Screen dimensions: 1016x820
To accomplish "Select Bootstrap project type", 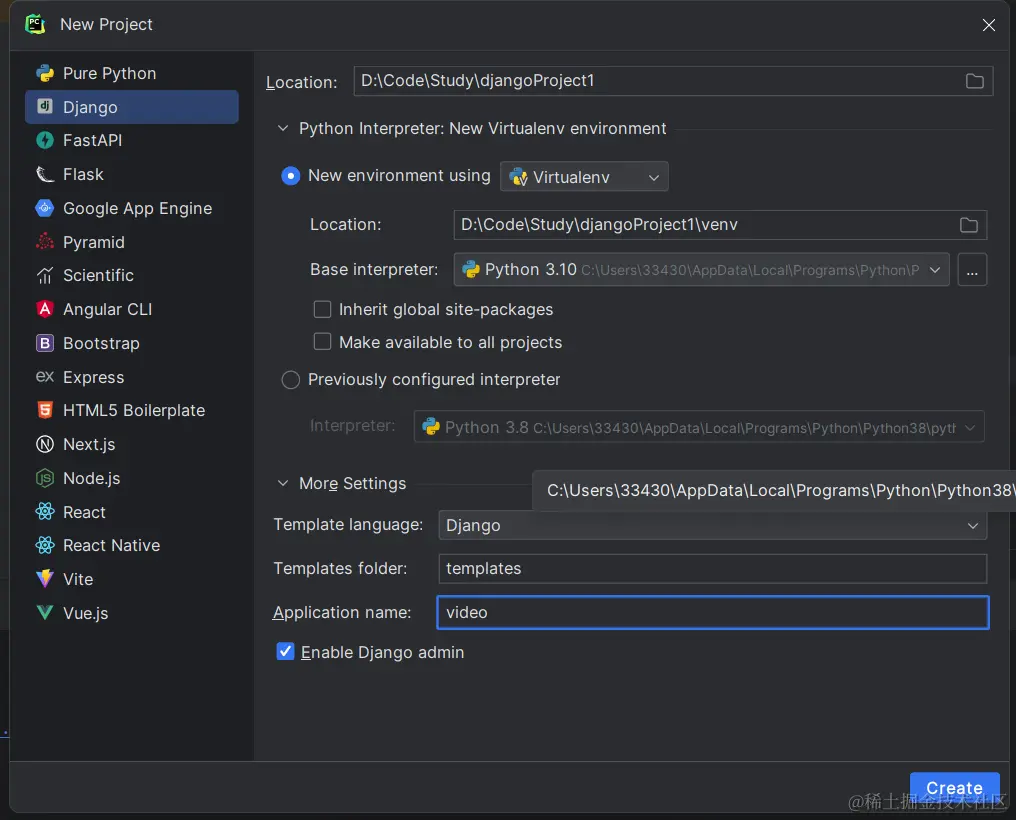I will tap(132, 343).
